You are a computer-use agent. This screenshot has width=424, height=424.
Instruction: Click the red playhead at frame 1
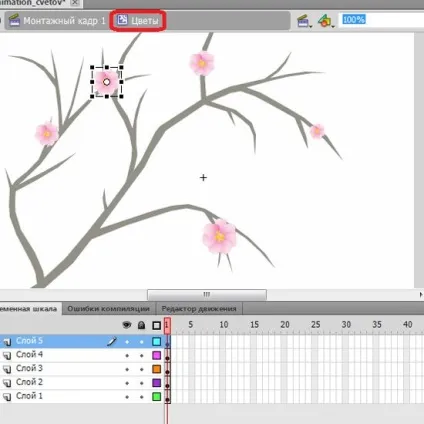click(167, 325)
